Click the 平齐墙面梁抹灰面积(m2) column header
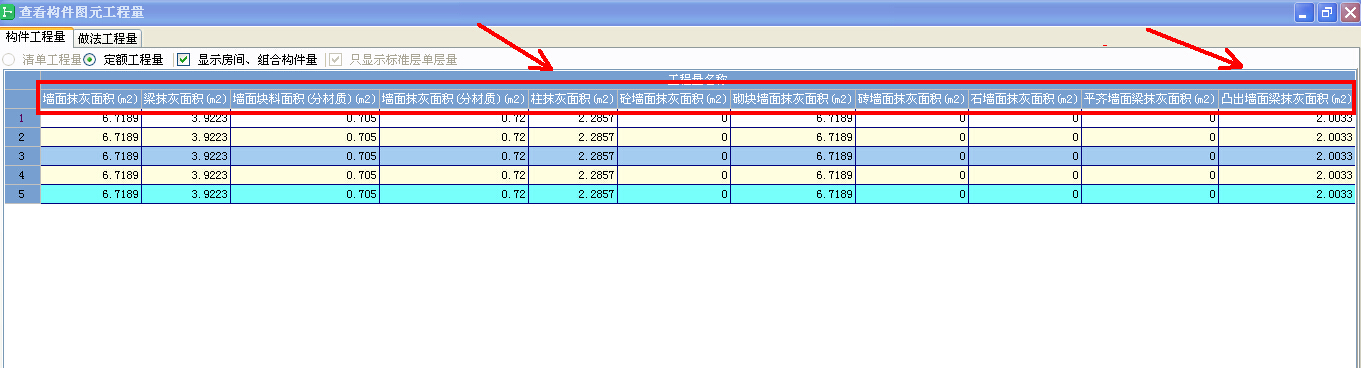 [x=1150, y=99]
